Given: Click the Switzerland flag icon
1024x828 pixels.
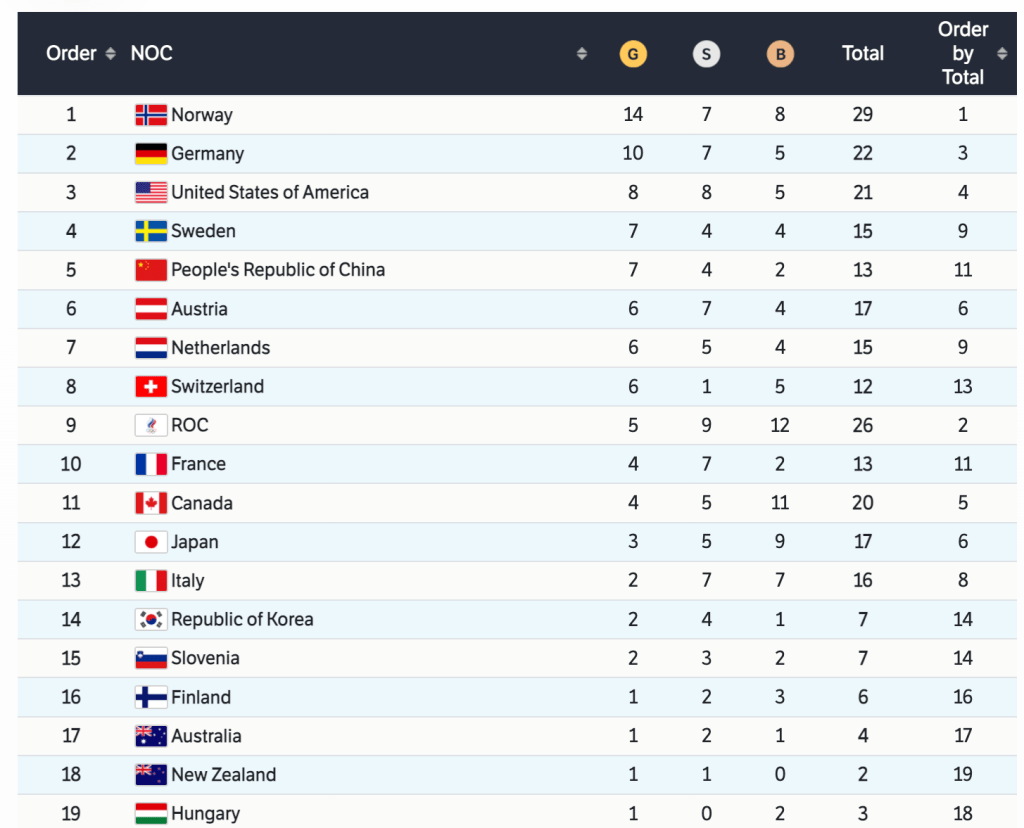Looking at the screenshot, I should click(151, 387).
